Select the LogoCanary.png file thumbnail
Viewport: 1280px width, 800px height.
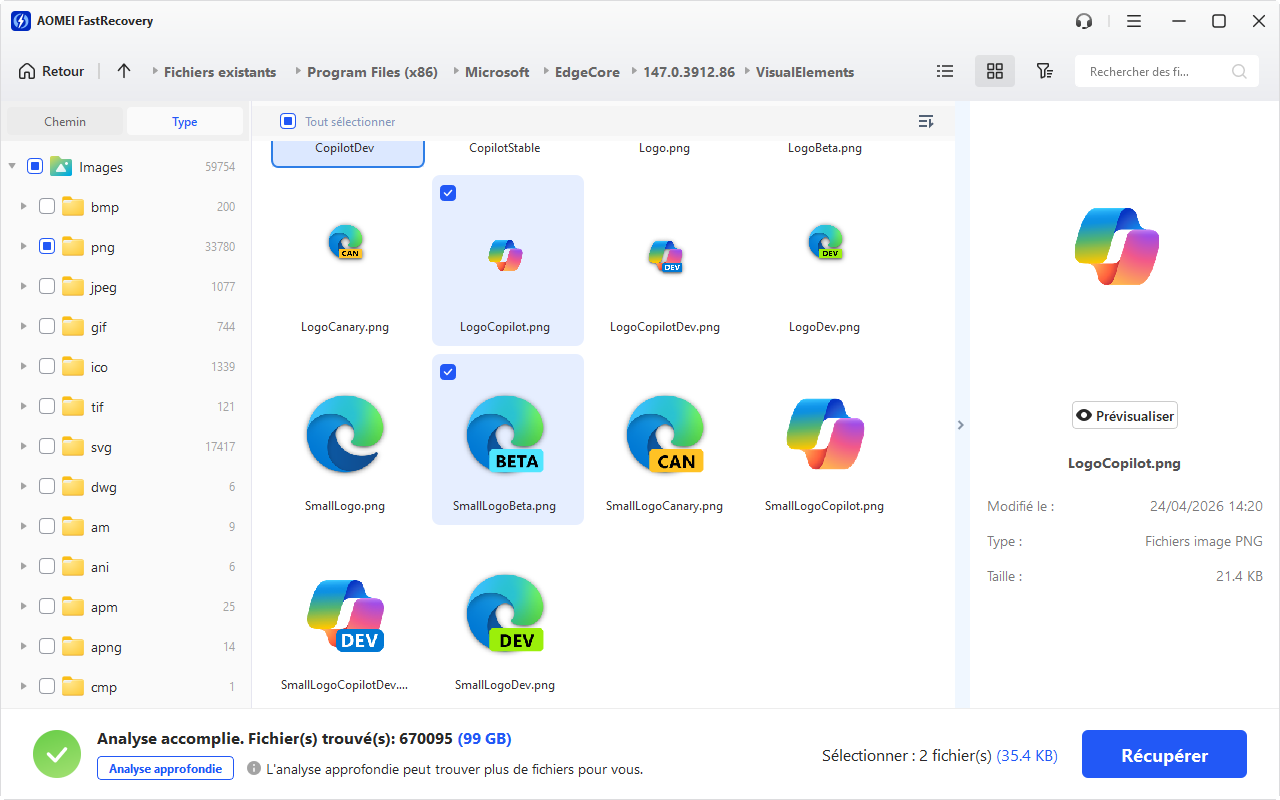tap(345, 243)
